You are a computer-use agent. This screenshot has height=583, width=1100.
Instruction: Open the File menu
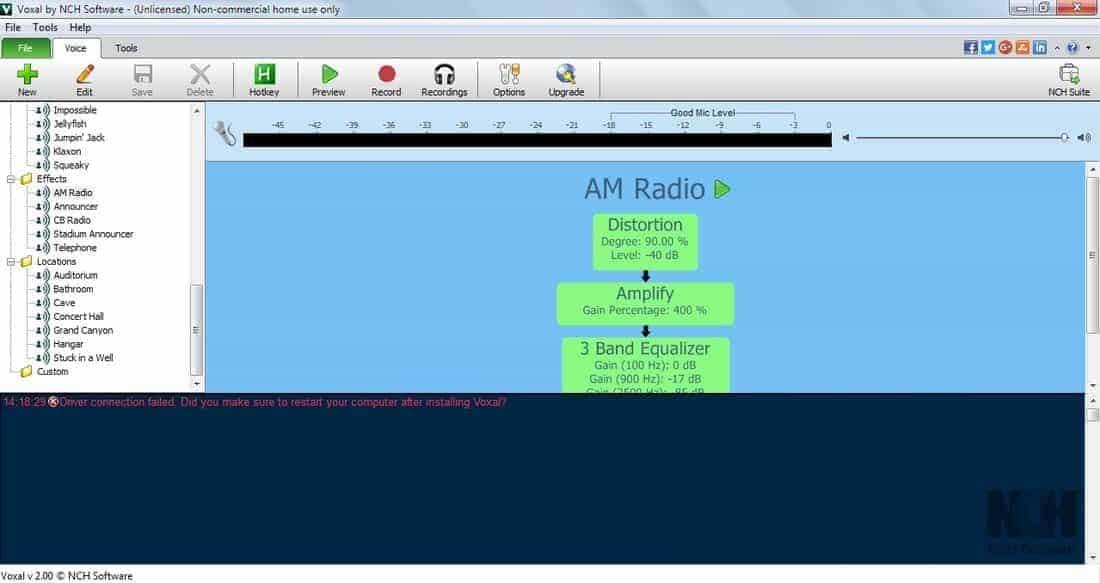[13, 27]
